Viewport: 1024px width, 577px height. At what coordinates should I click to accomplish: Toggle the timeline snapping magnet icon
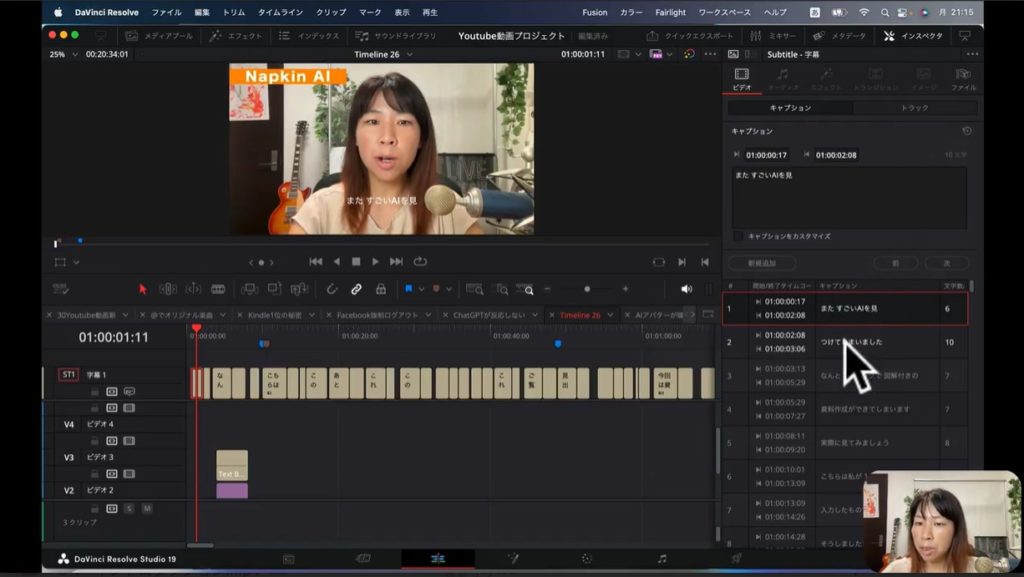[332, 289]
